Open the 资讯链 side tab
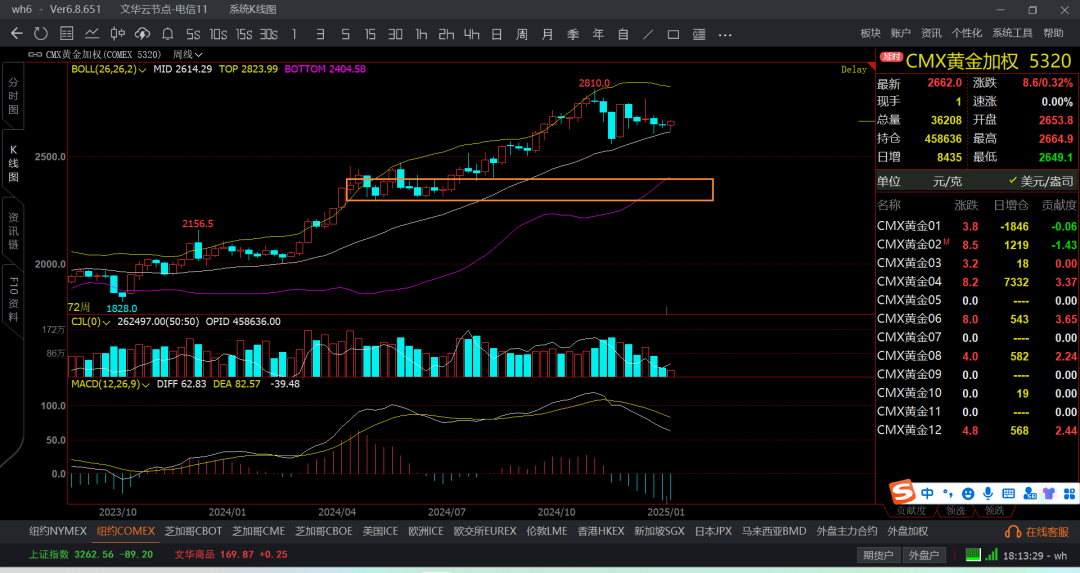 pos(13,230)
